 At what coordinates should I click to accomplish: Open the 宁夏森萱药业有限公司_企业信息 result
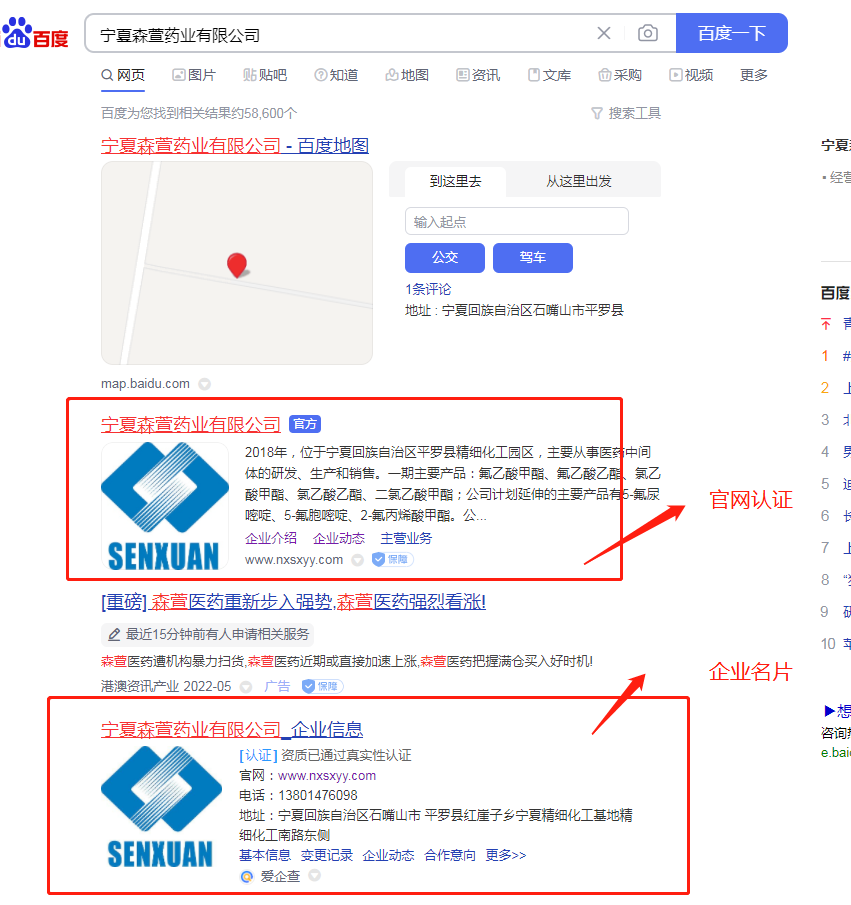[232, 730]
